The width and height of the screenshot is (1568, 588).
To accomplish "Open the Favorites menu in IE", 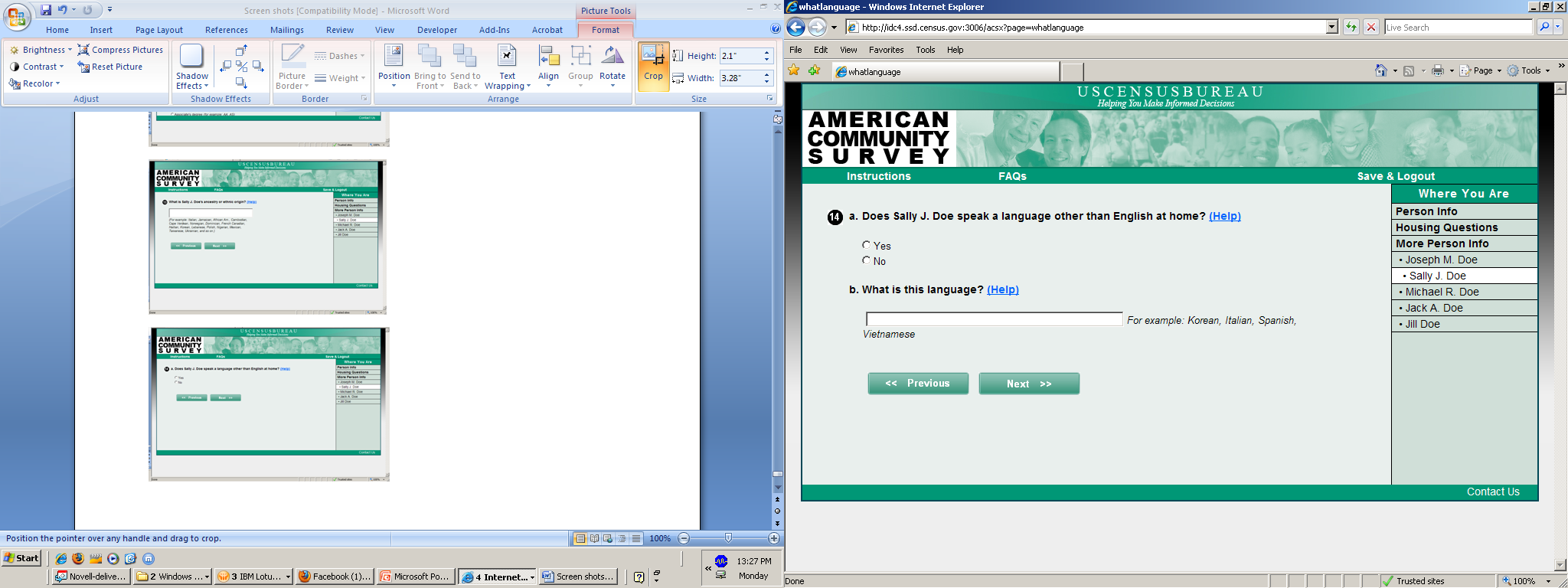I will point(886,50).
